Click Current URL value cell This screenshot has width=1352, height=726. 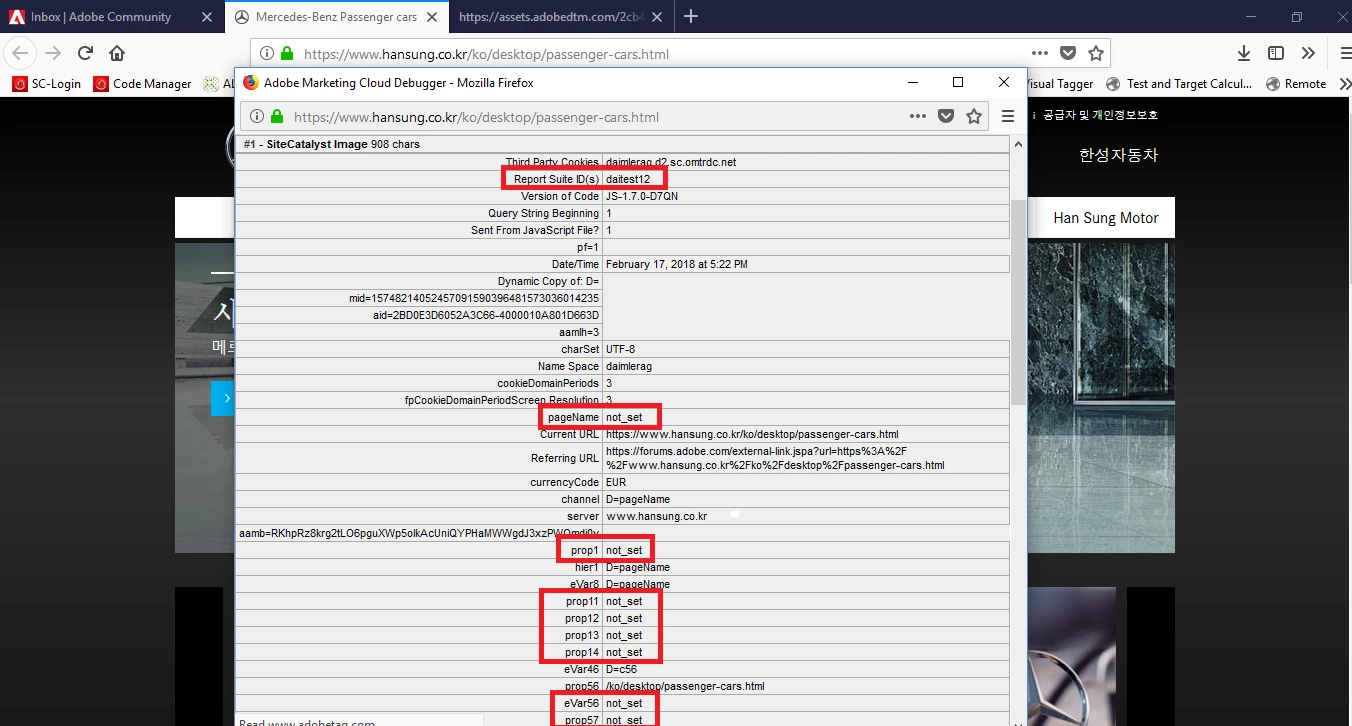(x=806, y=434)
